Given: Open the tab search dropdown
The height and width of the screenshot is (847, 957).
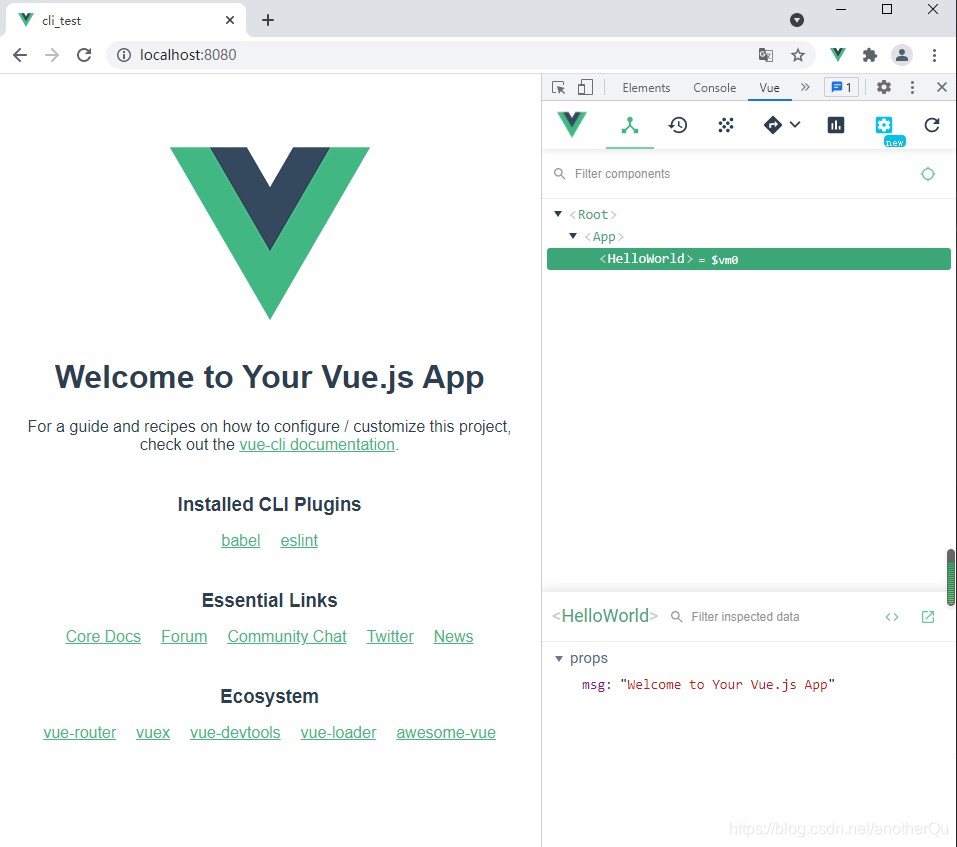Looking at the screenshot, I should (x=796, y=20).
